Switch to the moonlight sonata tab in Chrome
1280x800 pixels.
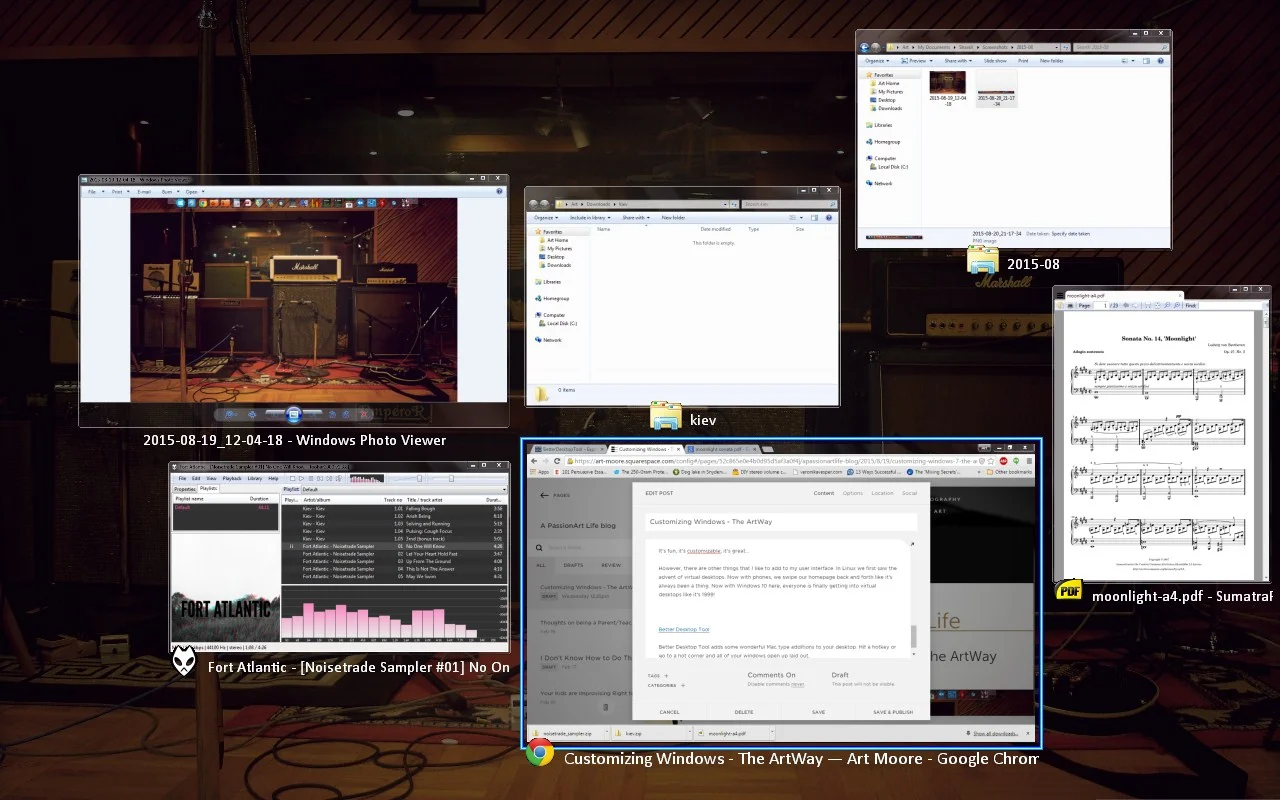721,450
